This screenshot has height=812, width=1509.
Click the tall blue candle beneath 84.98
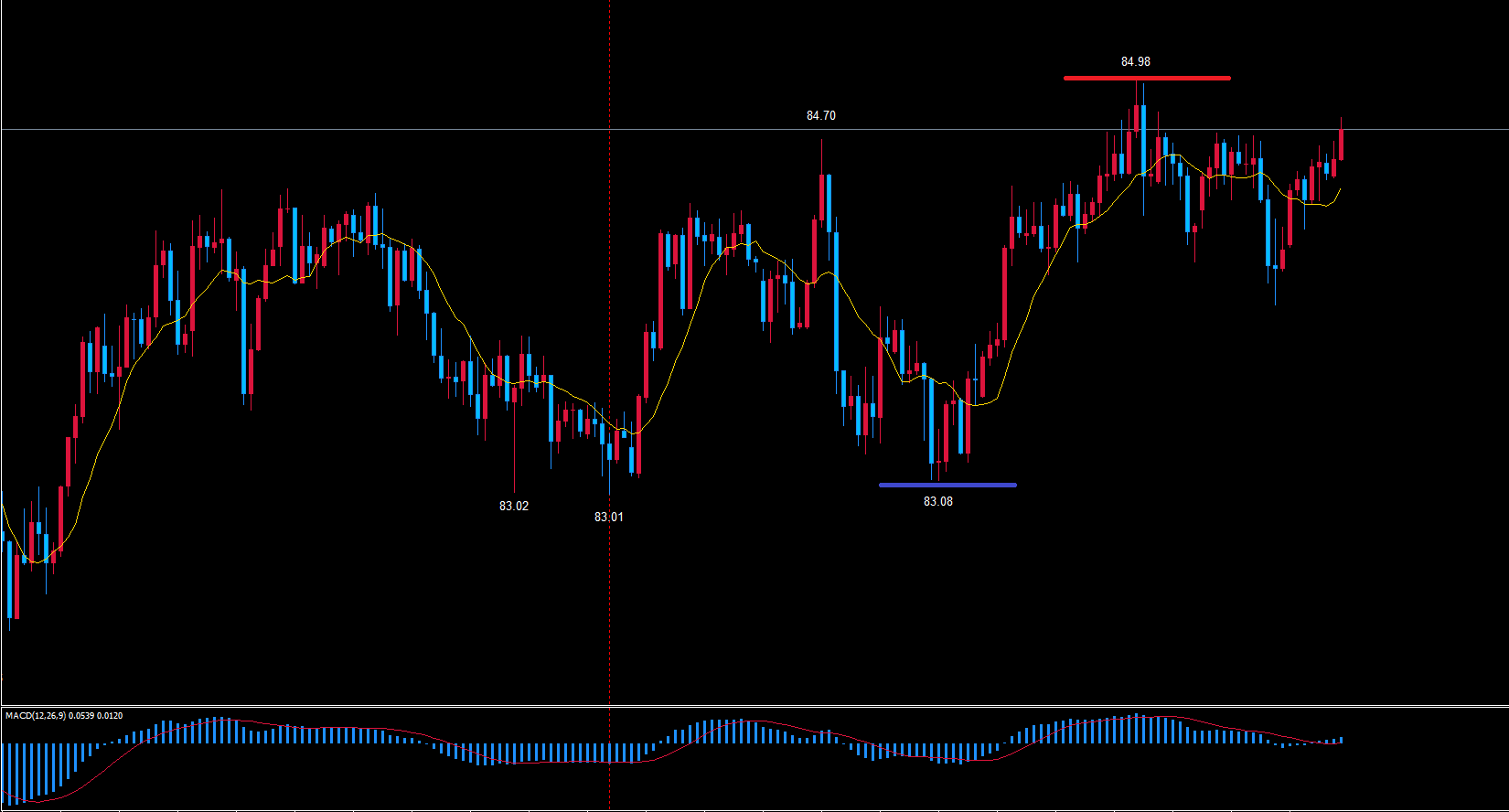pos(1143,137)
